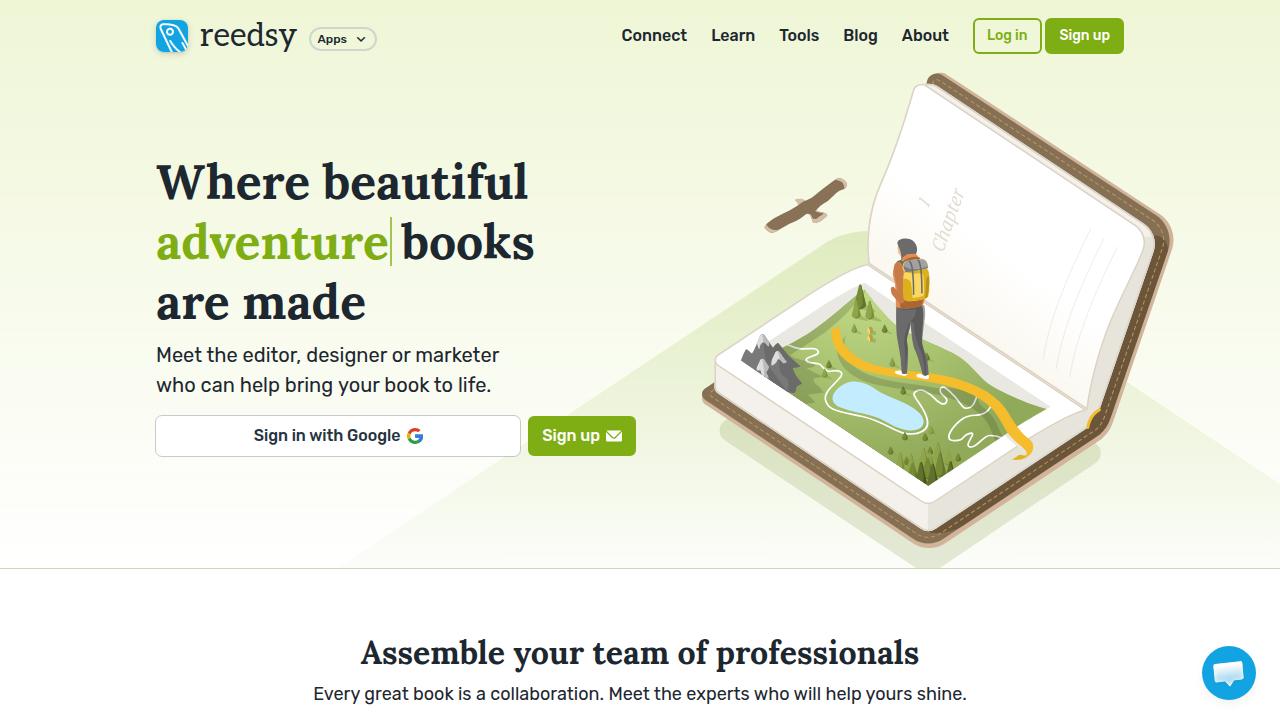Click Sign up in the header
1280x720 pixels.
(1084, 36)
